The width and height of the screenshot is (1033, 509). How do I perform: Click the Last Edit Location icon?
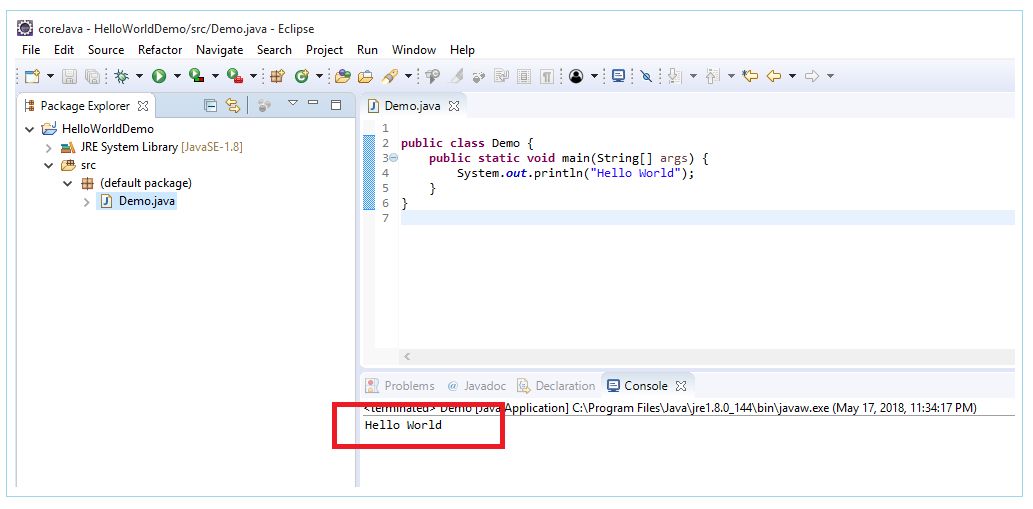pos(750,76)
